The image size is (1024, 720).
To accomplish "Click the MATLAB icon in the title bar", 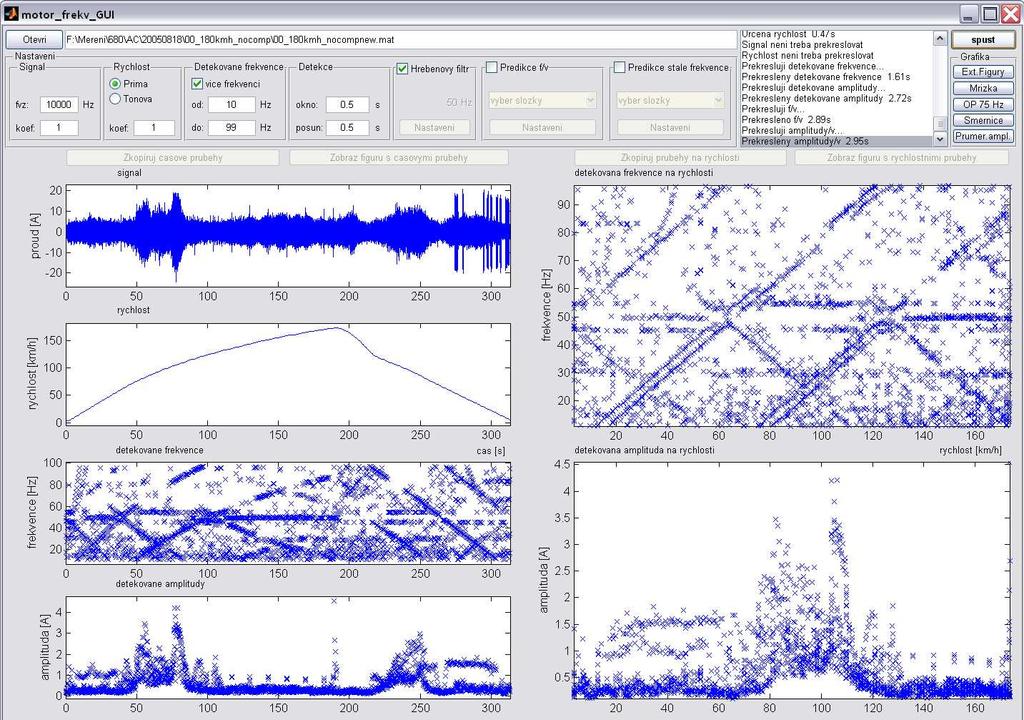I will 11,14.
